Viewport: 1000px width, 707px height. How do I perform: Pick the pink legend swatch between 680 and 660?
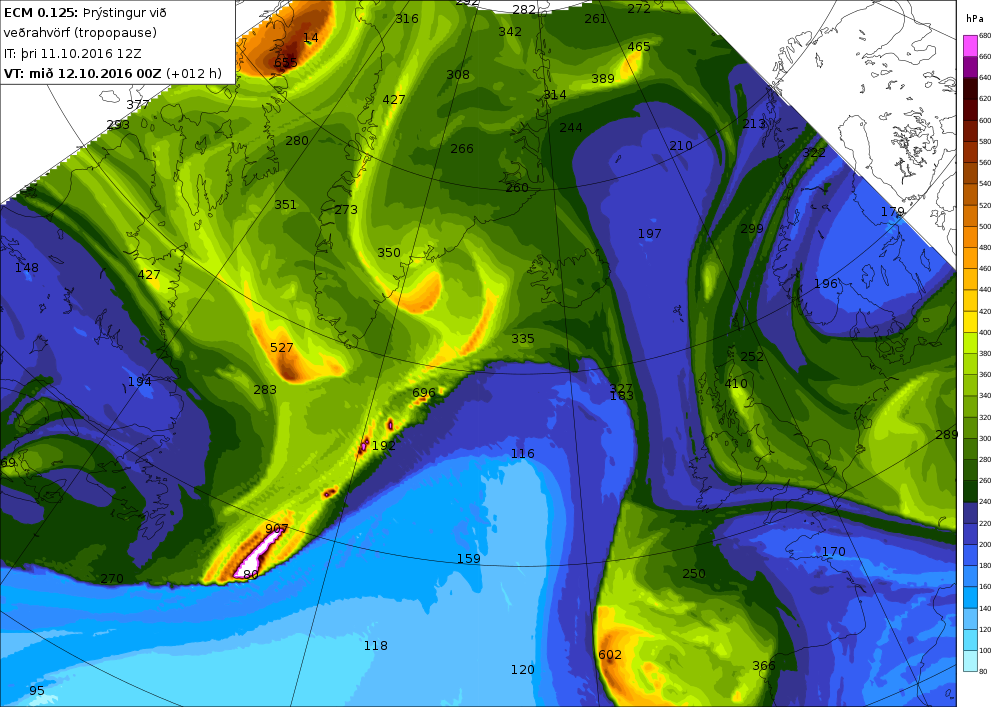(969, 46)
